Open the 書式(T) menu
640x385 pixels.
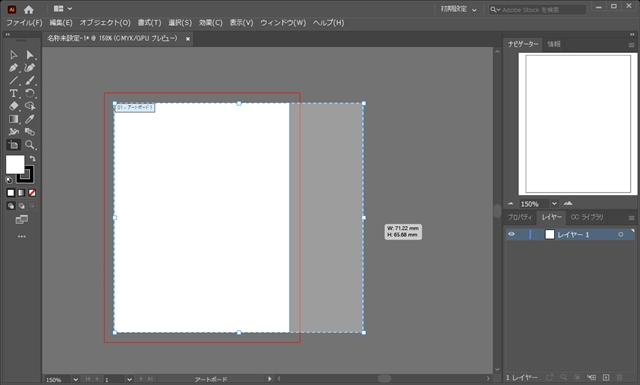pos(149,23)
